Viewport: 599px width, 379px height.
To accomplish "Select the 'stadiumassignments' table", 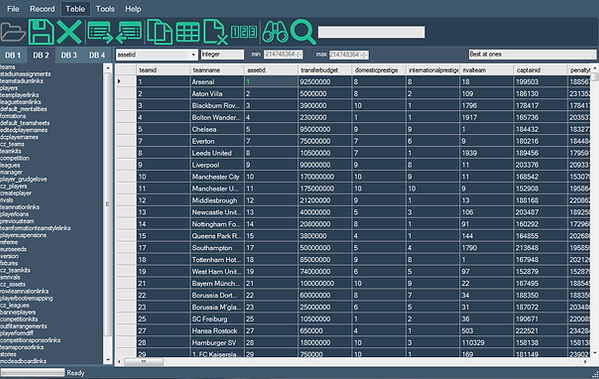I will (25, 74).
